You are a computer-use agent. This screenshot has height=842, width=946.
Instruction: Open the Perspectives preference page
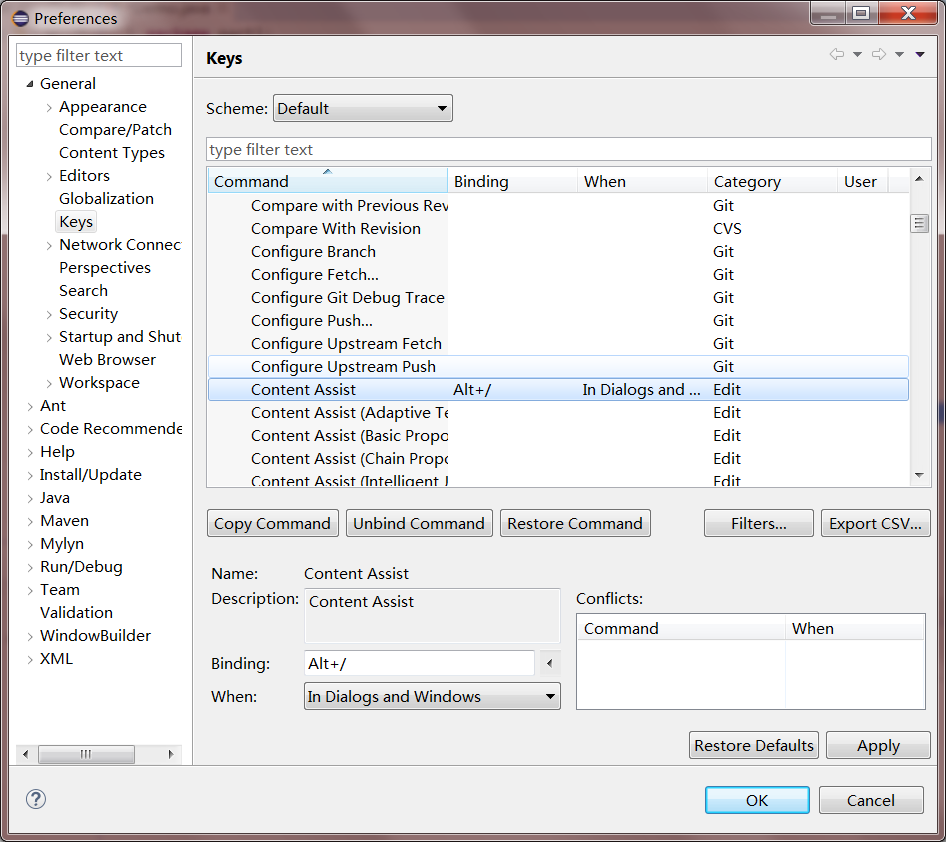tap(105, 267)
